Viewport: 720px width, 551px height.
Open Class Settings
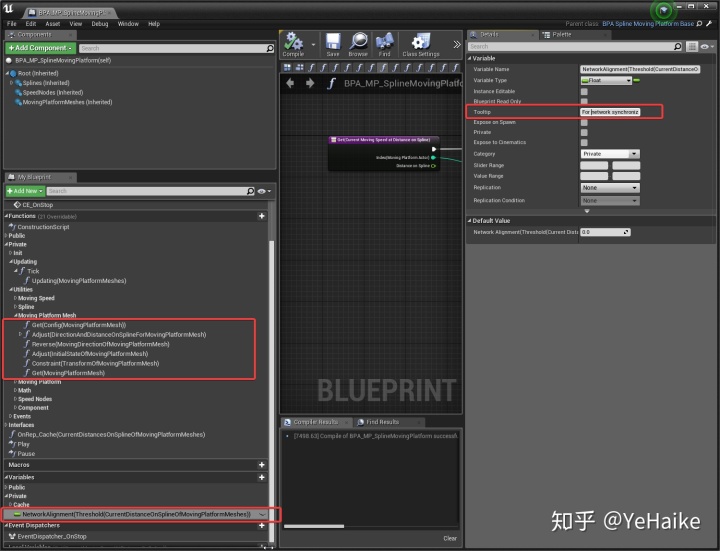click(421, 45)
